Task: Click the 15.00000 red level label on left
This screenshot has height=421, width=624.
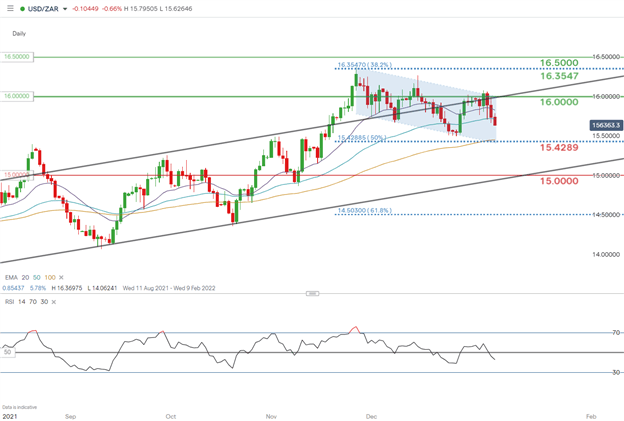Action: (x=17, y=175)
